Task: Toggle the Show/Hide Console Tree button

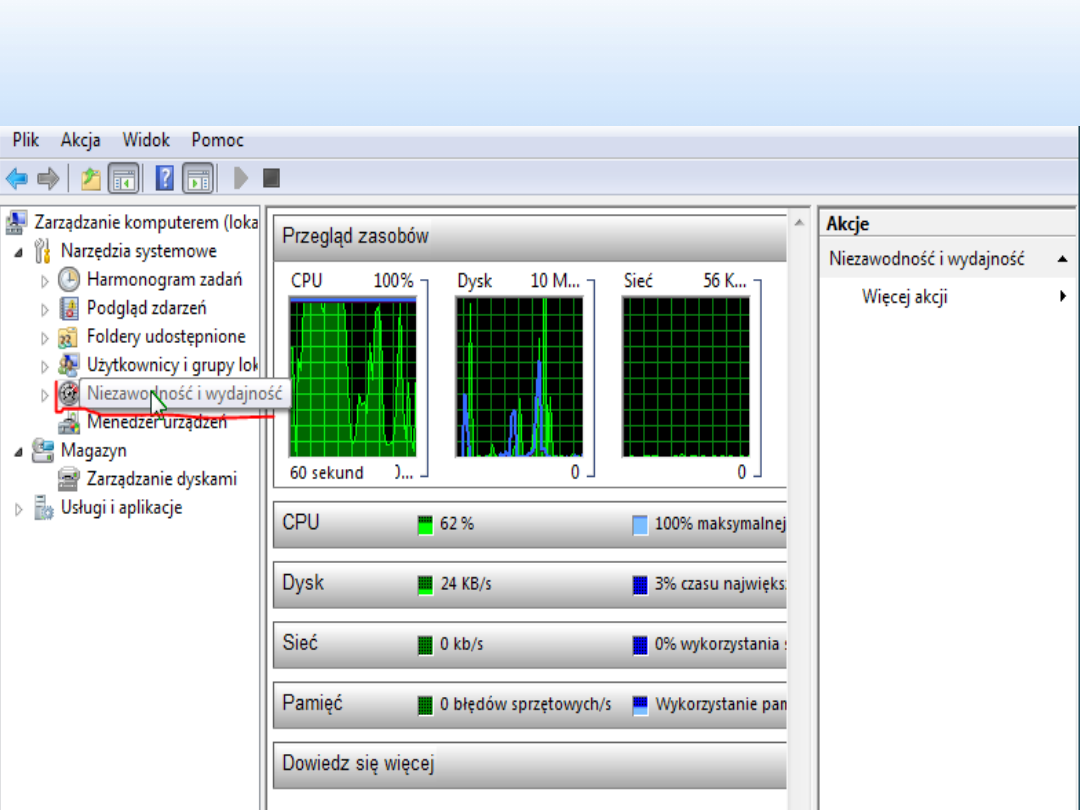Action: [x=123, y=179]
